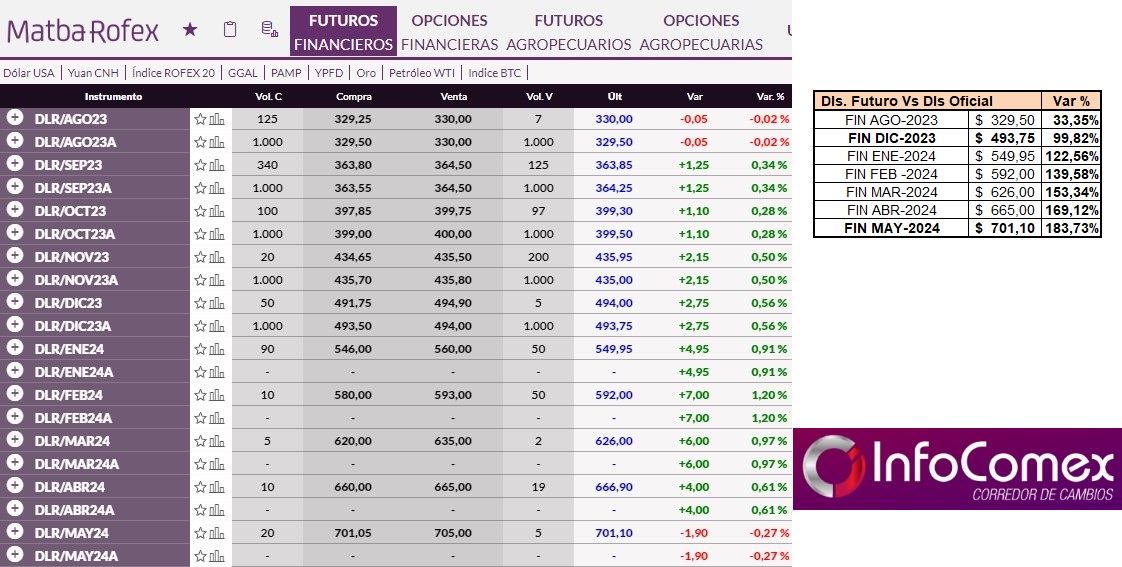Open the chart icon for DLR/DIC23
1122x567 pixels.
point(217,303)
